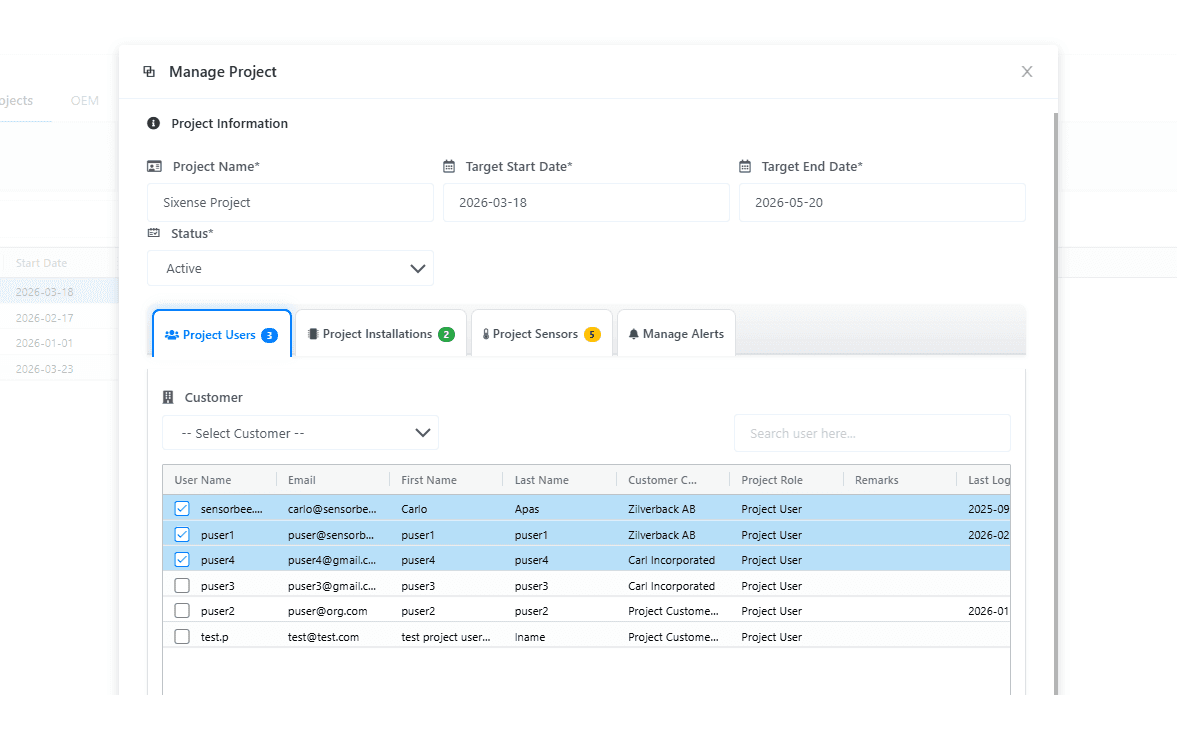Click email cell carlo@sensorbe...

coord(332,509)
